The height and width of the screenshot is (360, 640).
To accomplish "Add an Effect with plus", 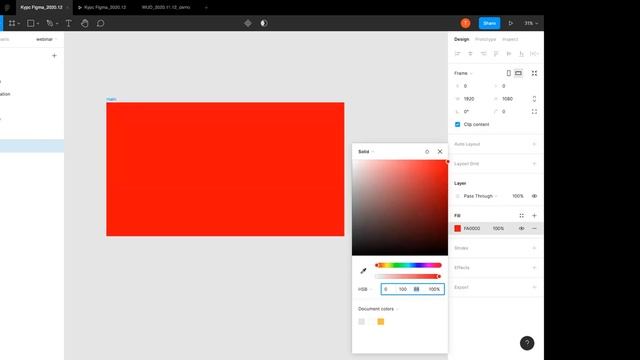I will tap(534, 268).
